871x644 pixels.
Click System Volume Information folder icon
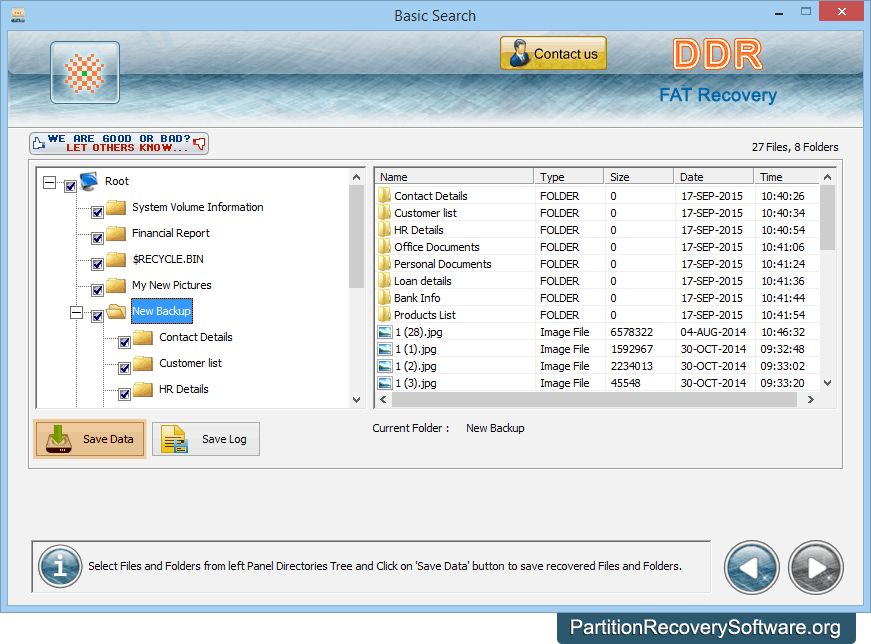coord(116,207)
